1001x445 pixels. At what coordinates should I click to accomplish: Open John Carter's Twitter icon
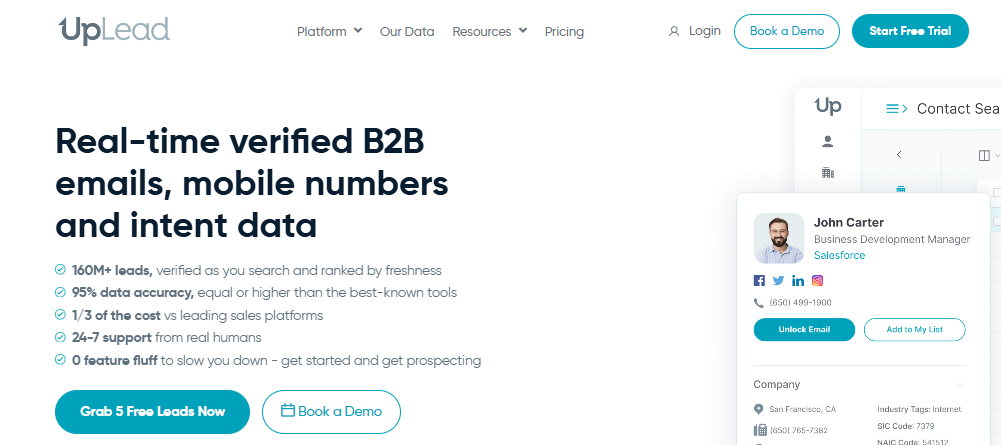click(778, 280)
